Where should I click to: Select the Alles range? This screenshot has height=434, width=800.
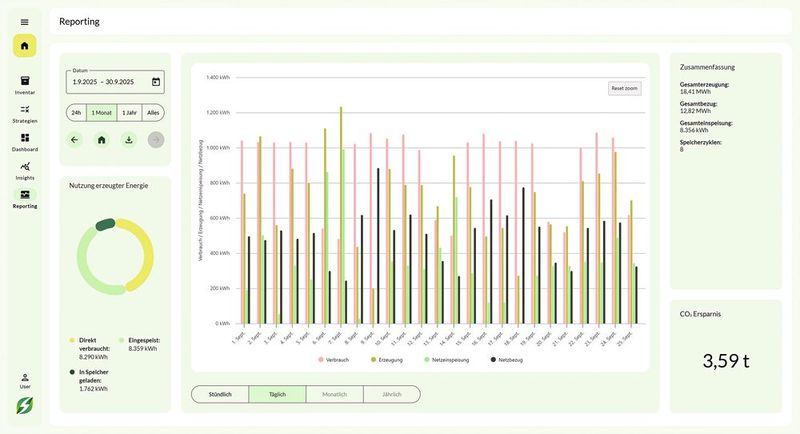[x=153, y=113]
